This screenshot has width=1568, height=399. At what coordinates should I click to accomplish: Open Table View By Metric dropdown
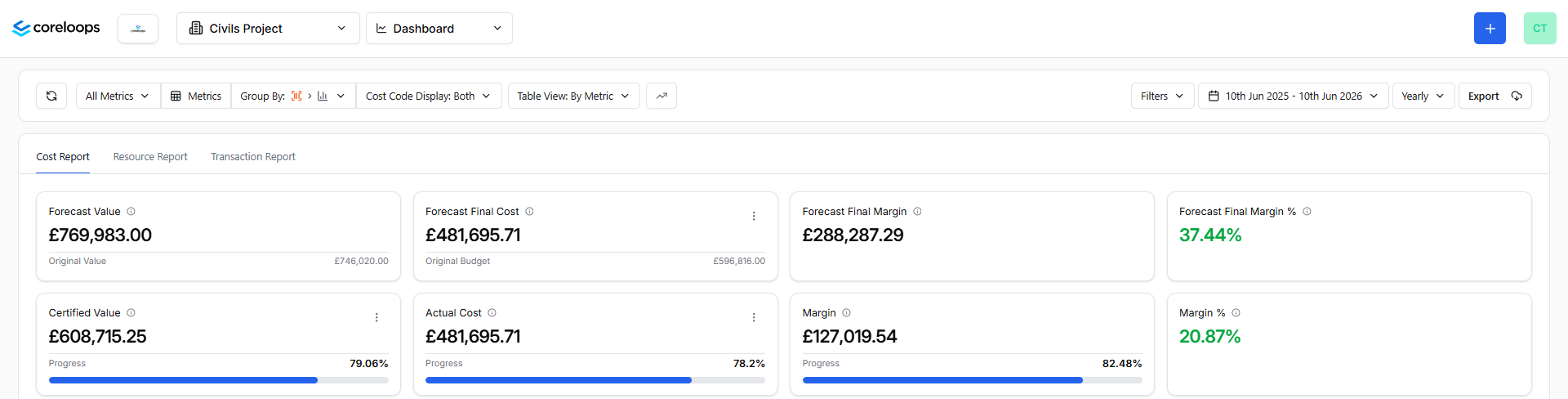573,96
